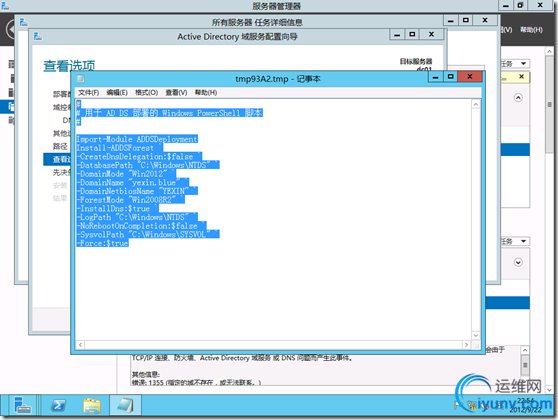Screen dimensions: 558x420
Task: Collapse upper Server Manager section chevron
Action: coord(518,98)
